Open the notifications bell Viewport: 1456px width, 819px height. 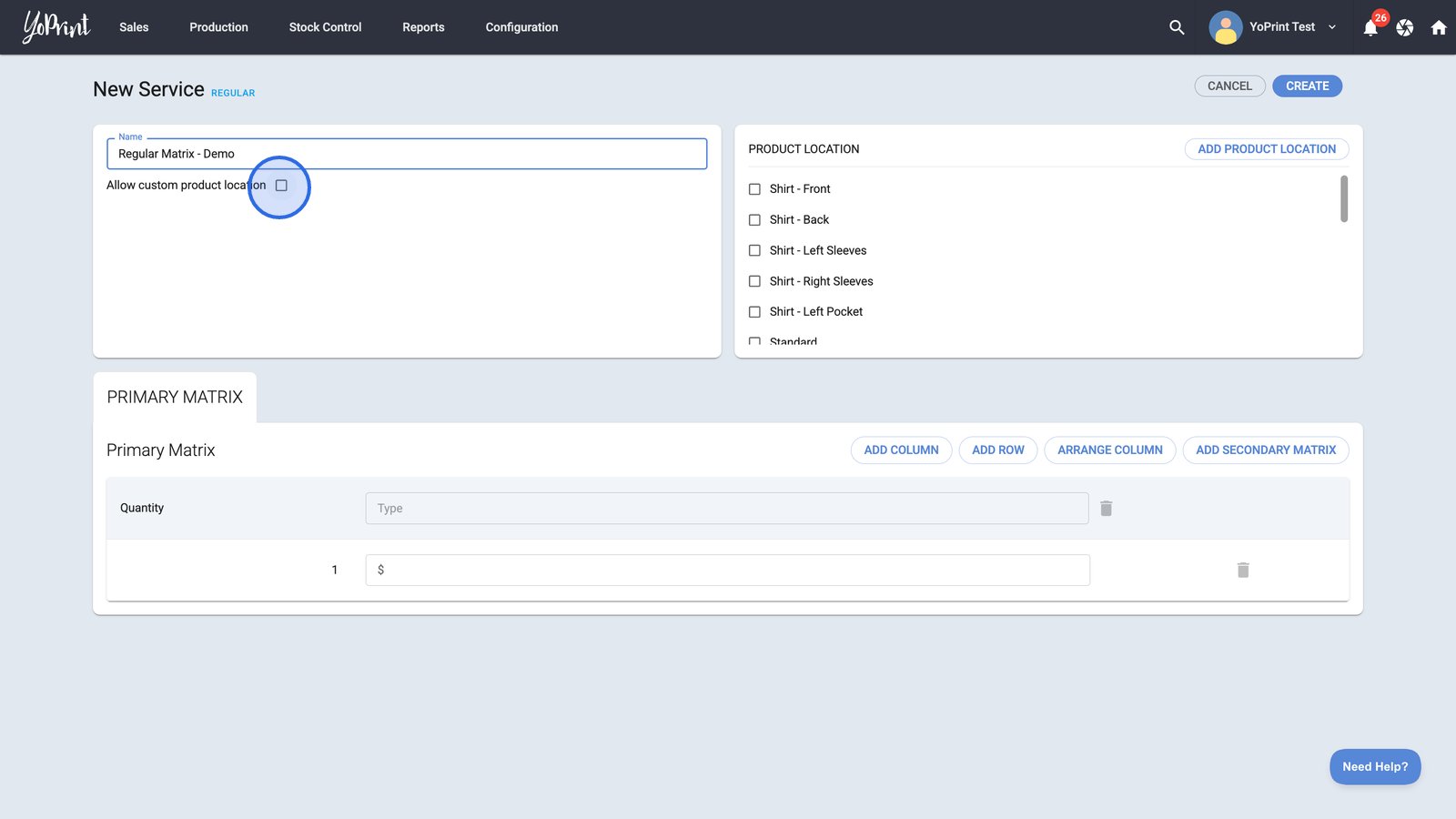coord(1370,28)
